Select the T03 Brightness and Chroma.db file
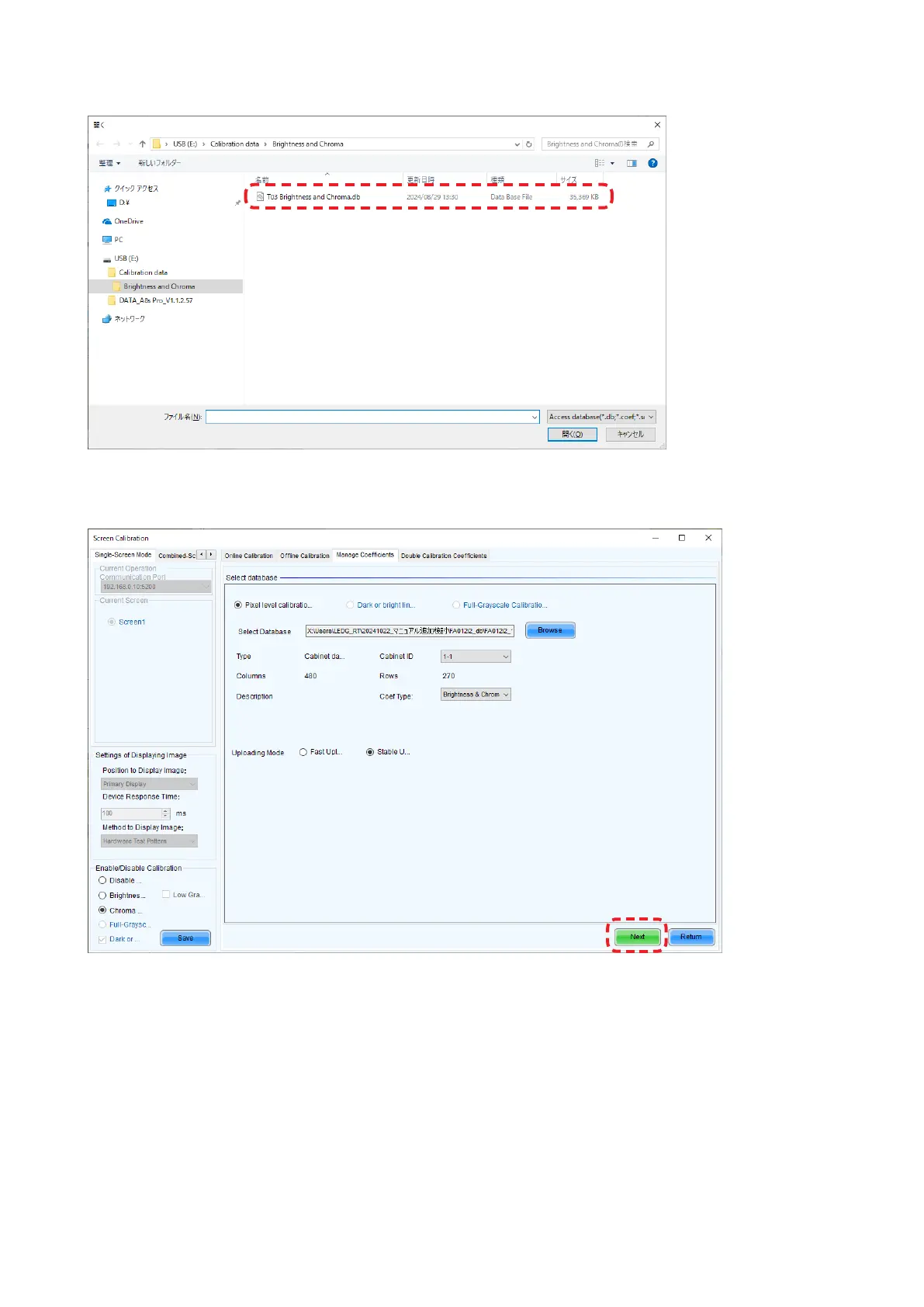 [x=313, y=197]
